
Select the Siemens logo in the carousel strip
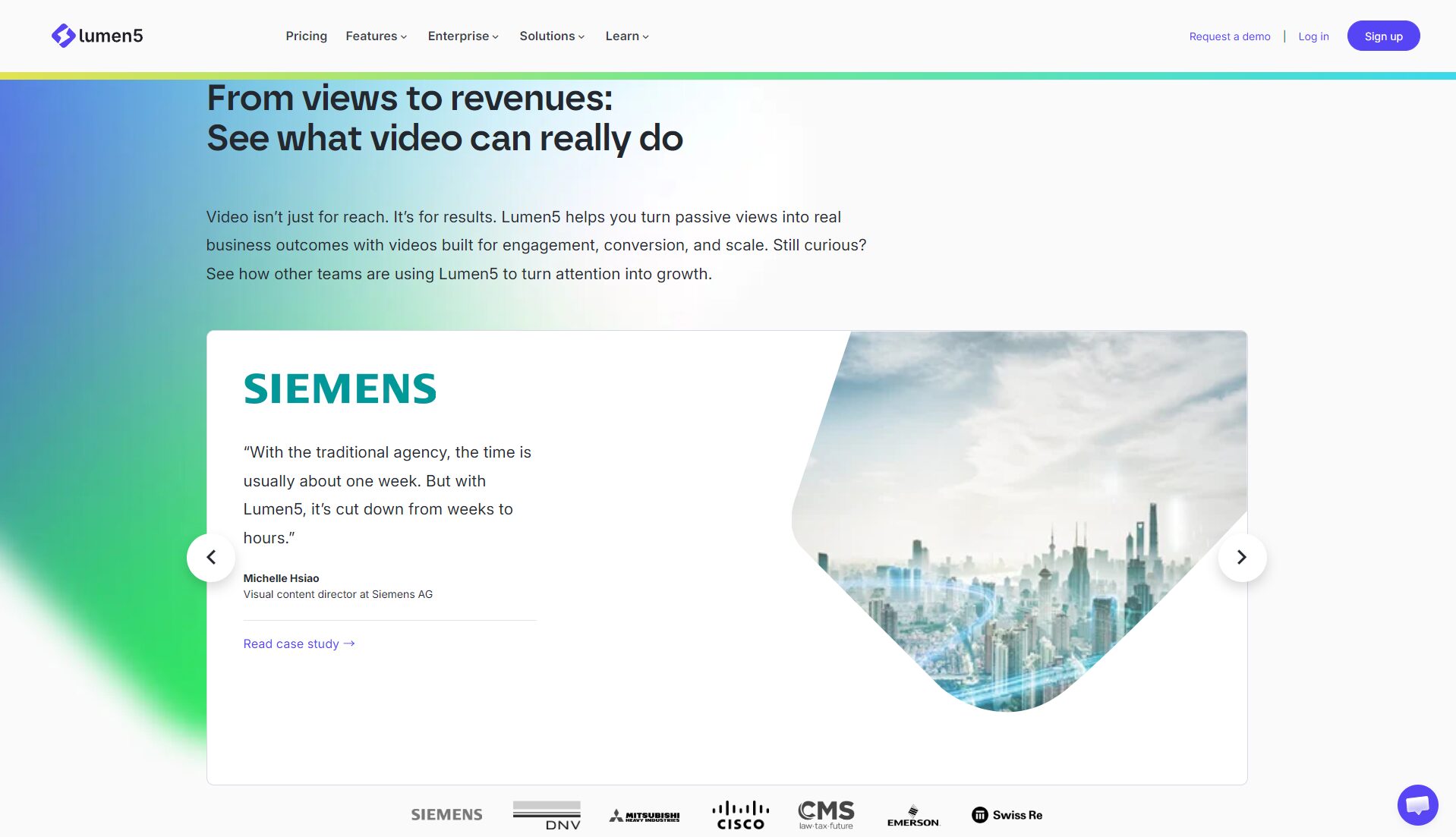pyautogui.click(x=446, y=815)
